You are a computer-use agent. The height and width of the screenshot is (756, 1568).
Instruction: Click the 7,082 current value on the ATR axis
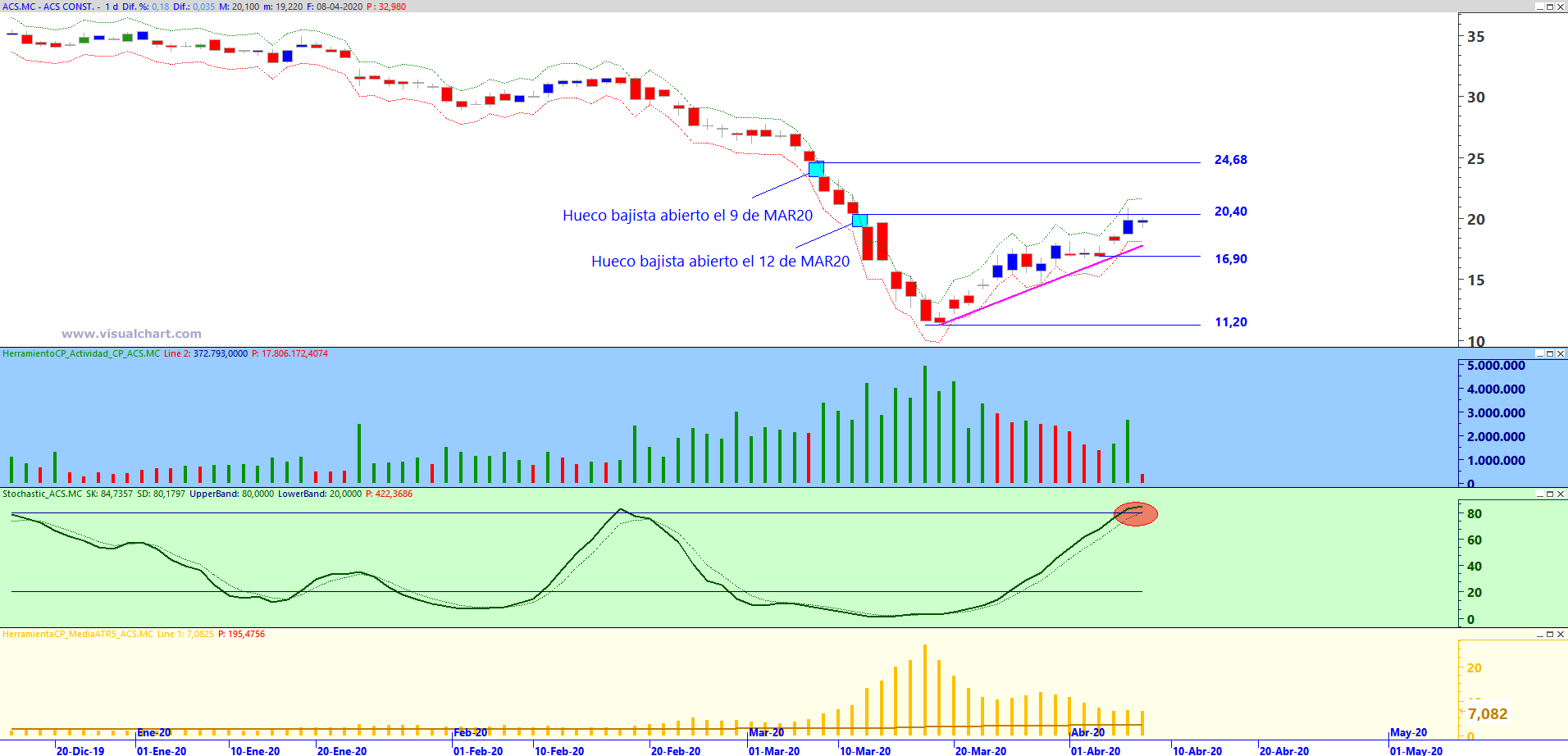[x=1487, y=713]
